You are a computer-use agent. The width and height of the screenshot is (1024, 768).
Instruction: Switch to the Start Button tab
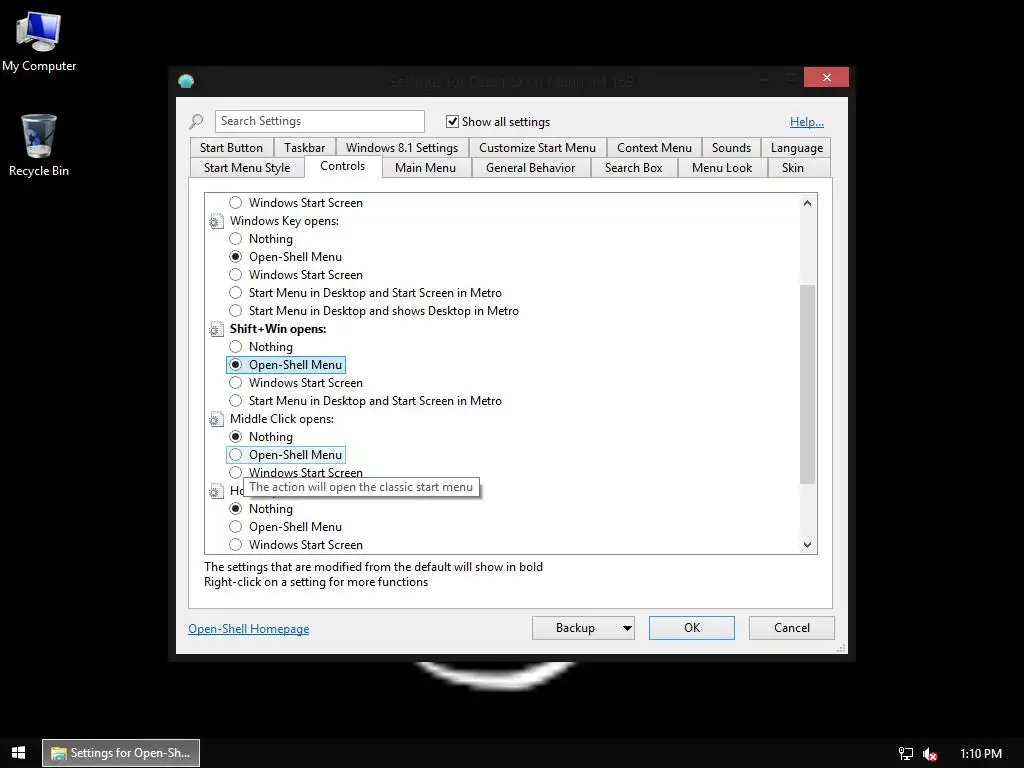231,148
